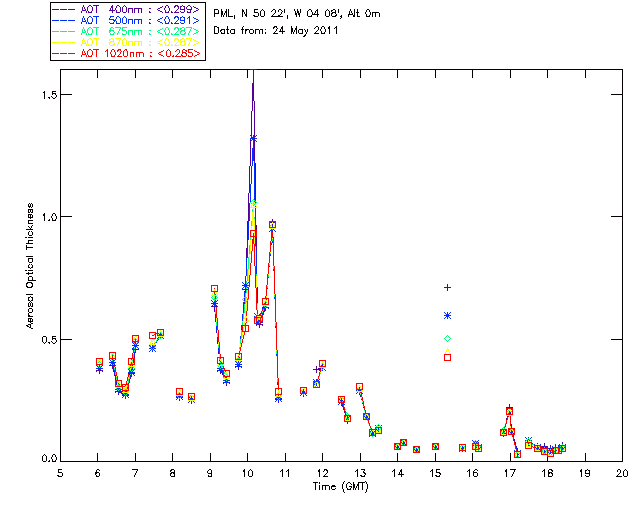The width and height of the screenshot is (640, 512).
Task: Click the AOT 675nm legend entry
Action: click(x=127, y=31)
